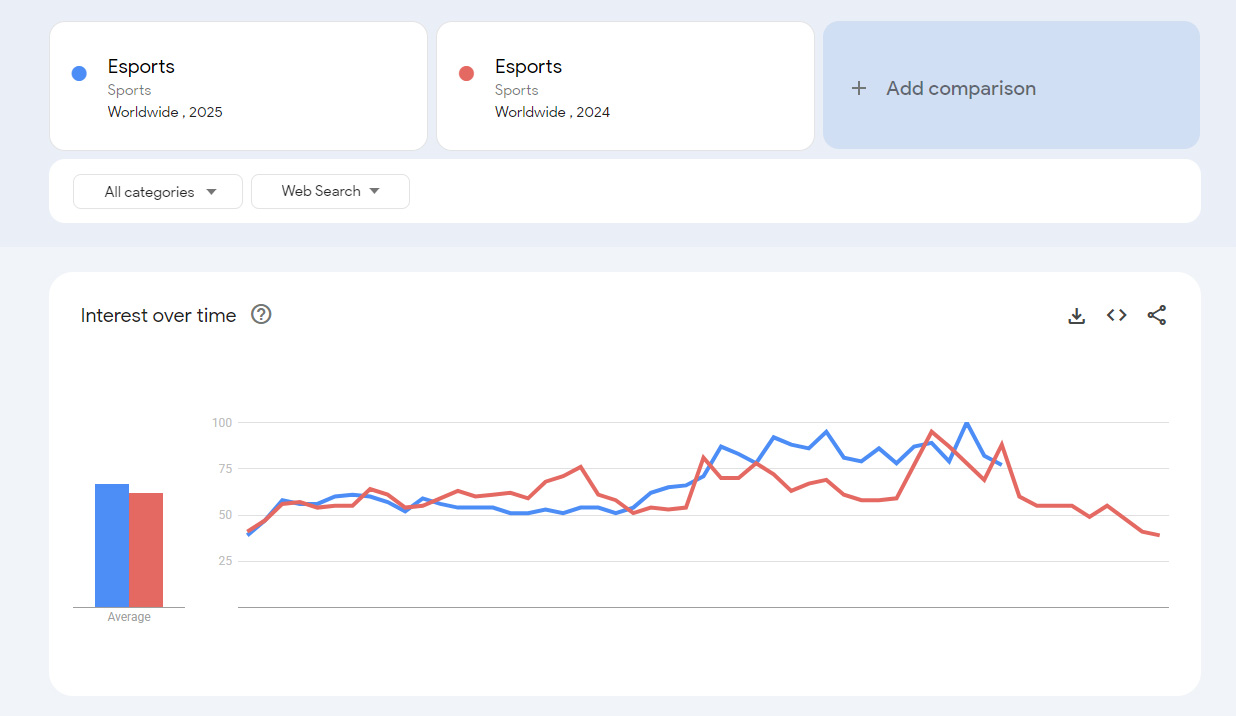The height and width of the screenshot is (716, 1236).
Task: Click the red dot marking the 2024 Esports term
Action: coord(465,72)
